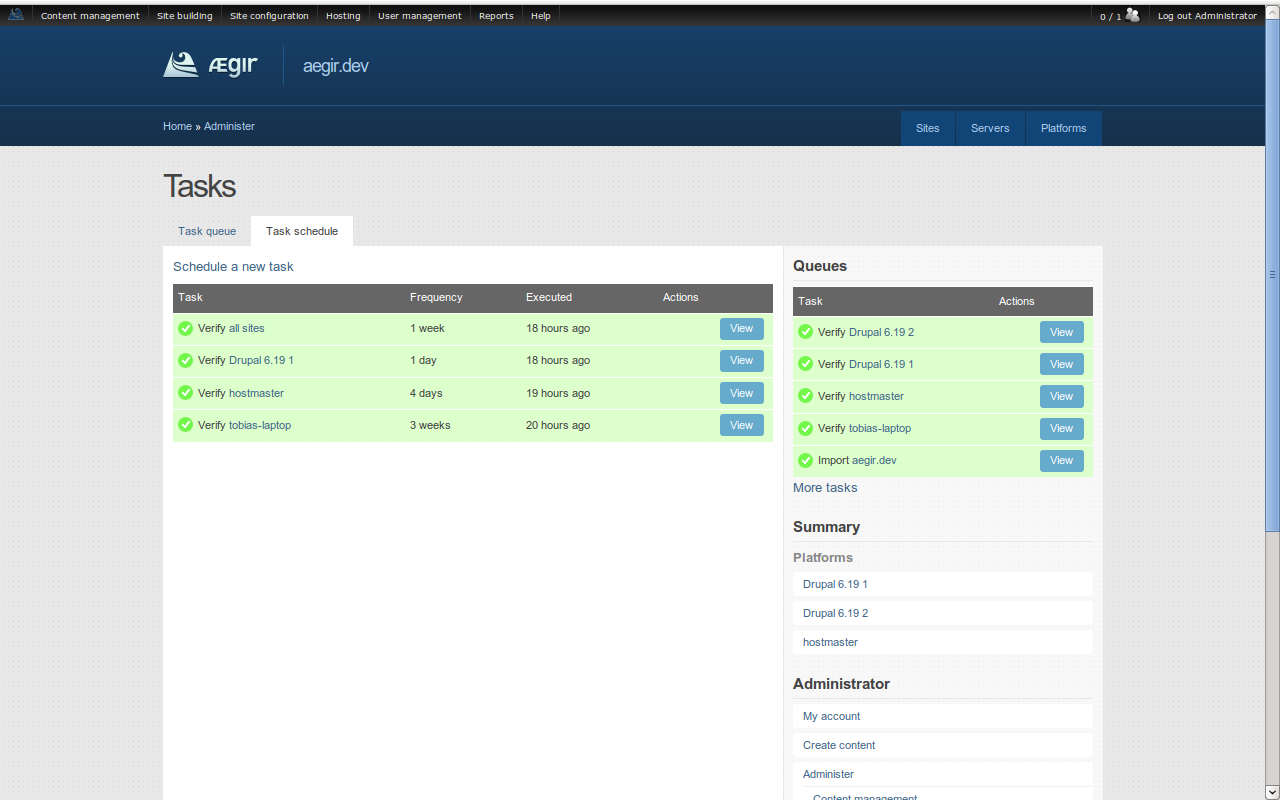The image size is (1280, 800).
Task: View the scheduled Verify Drupal 6.19 1 task
Action: coord(741,360)
